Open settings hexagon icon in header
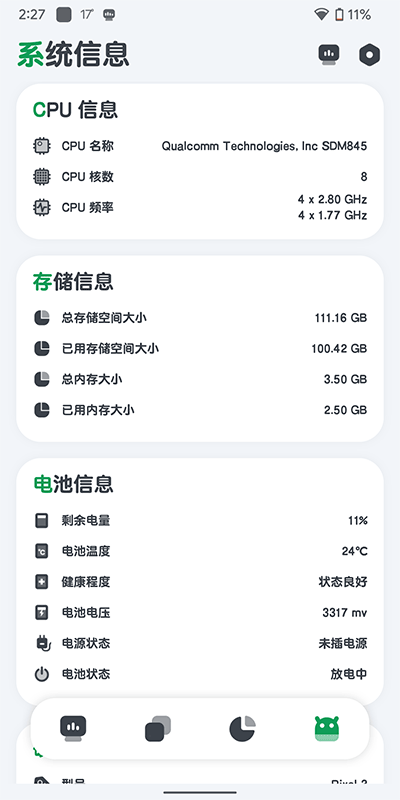400x800 pixels. (x=369, y=55)
